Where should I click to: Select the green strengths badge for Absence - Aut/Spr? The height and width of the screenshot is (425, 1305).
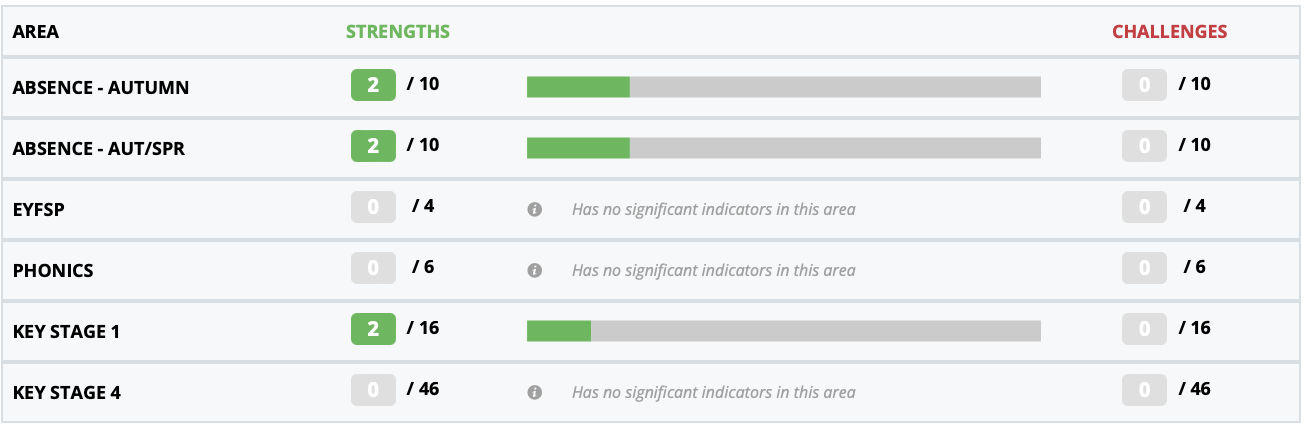pyautogui.click(x=373, y=146)
